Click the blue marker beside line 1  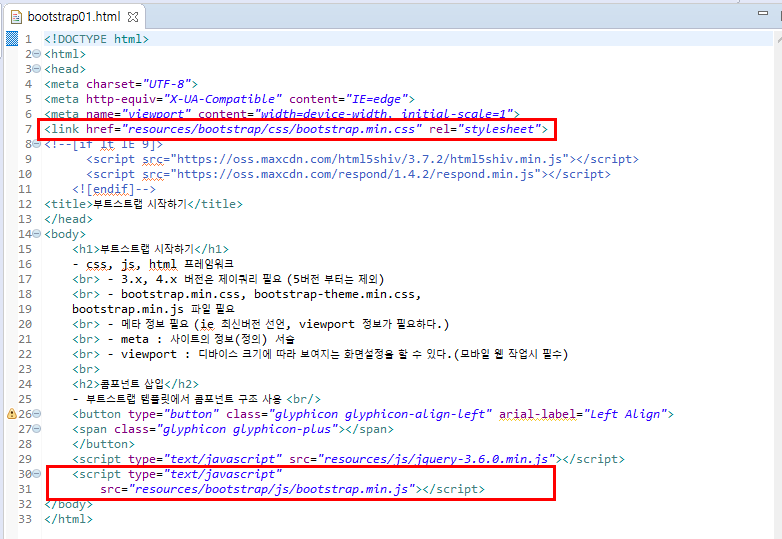12,38
